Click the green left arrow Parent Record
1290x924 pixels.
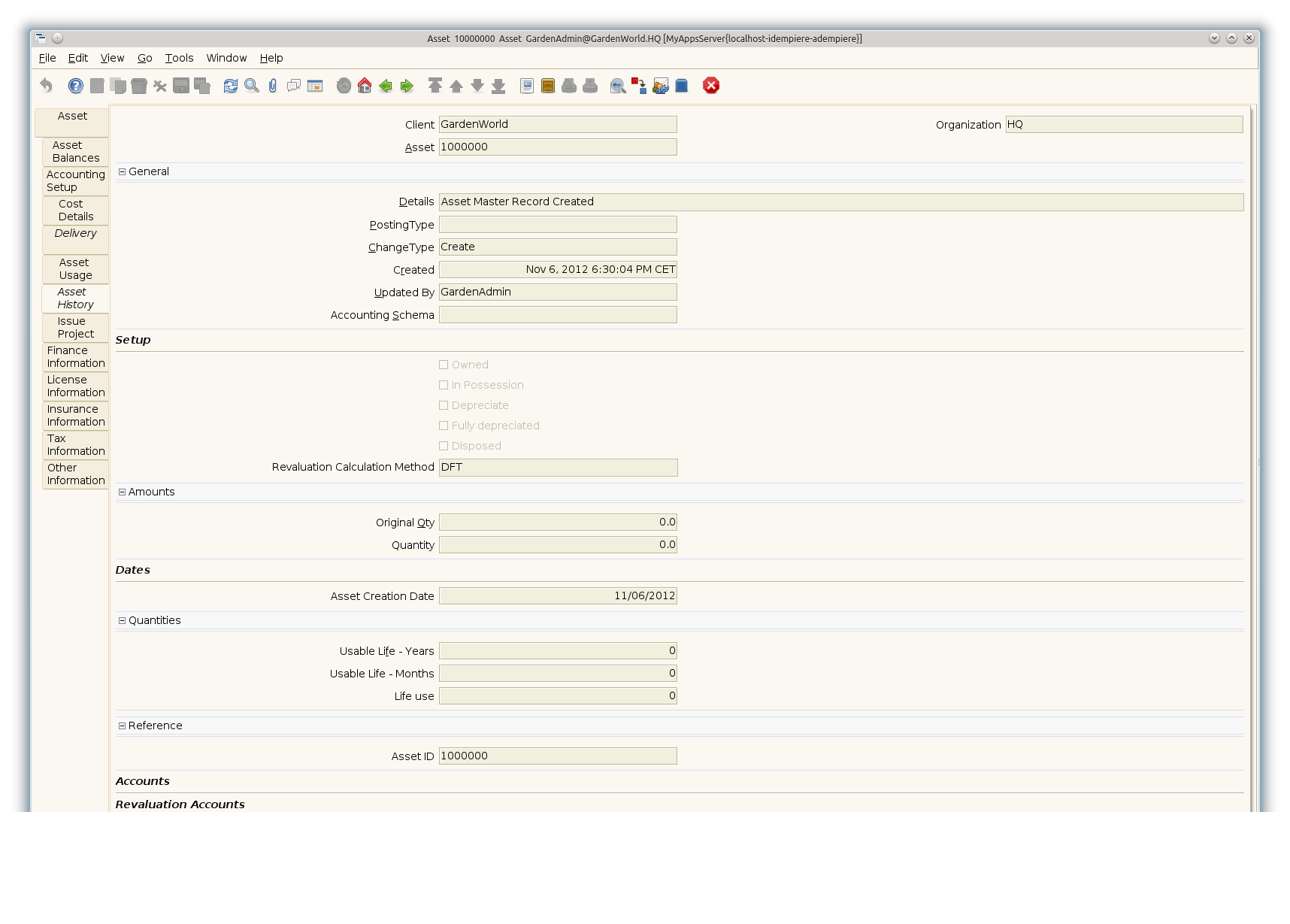386,86
